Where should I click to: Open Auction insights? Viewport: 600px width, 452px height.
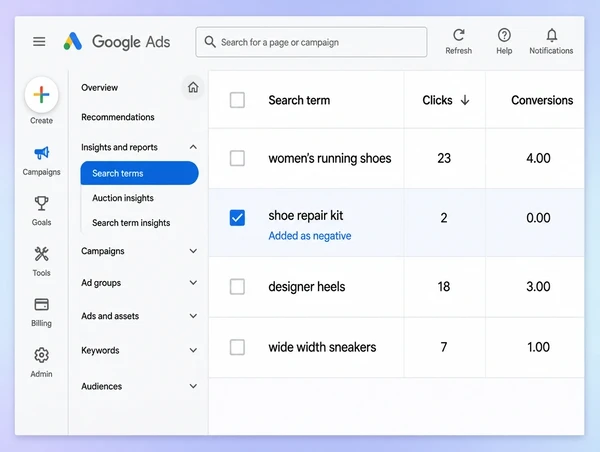tap(123, 198)
